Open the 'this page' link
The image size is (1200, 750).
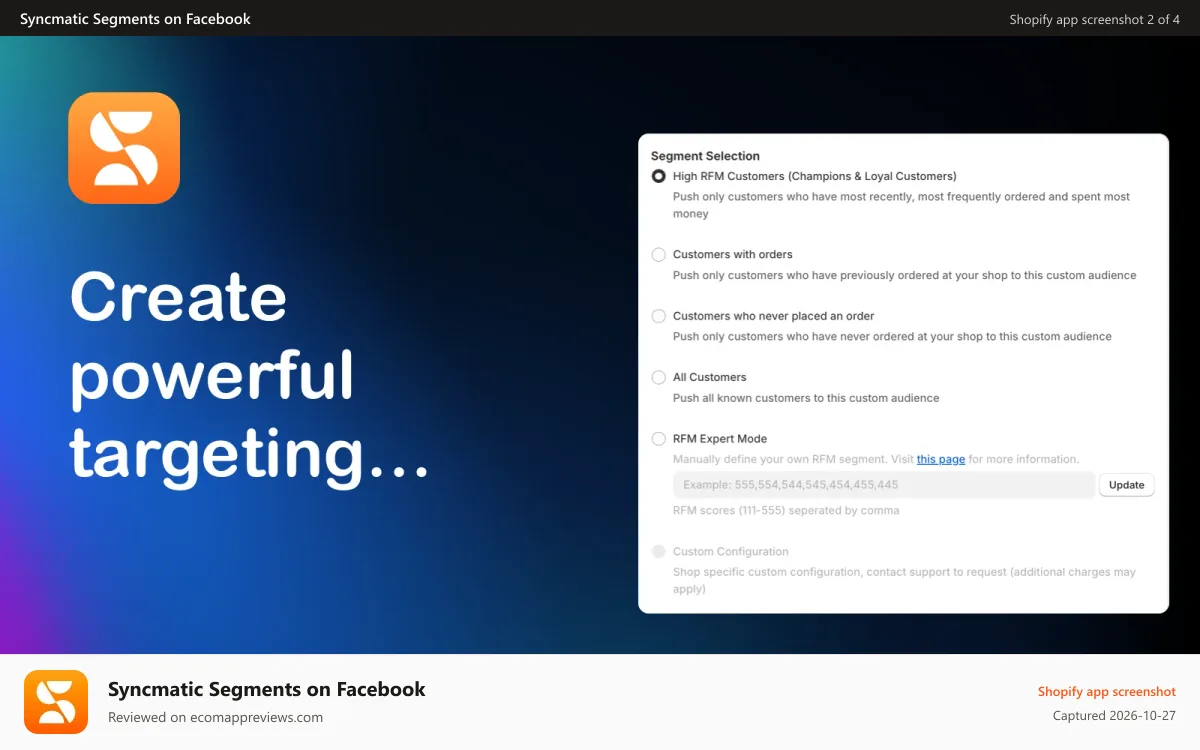click(x=941, y=459)
